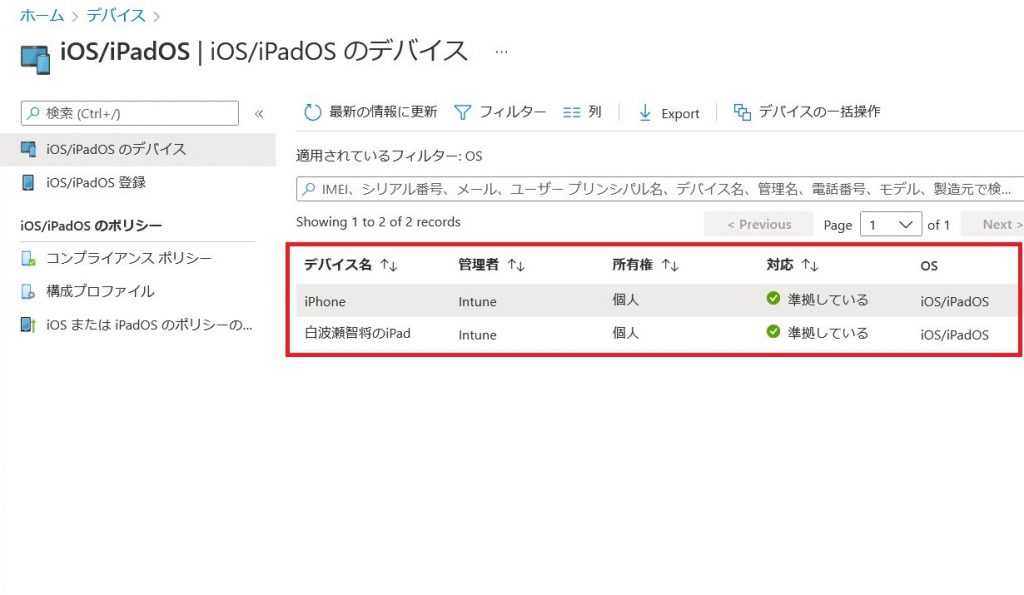Open the Page number dropdown
This screenshot has width=1024, height=595.
[x=891, y=225]
